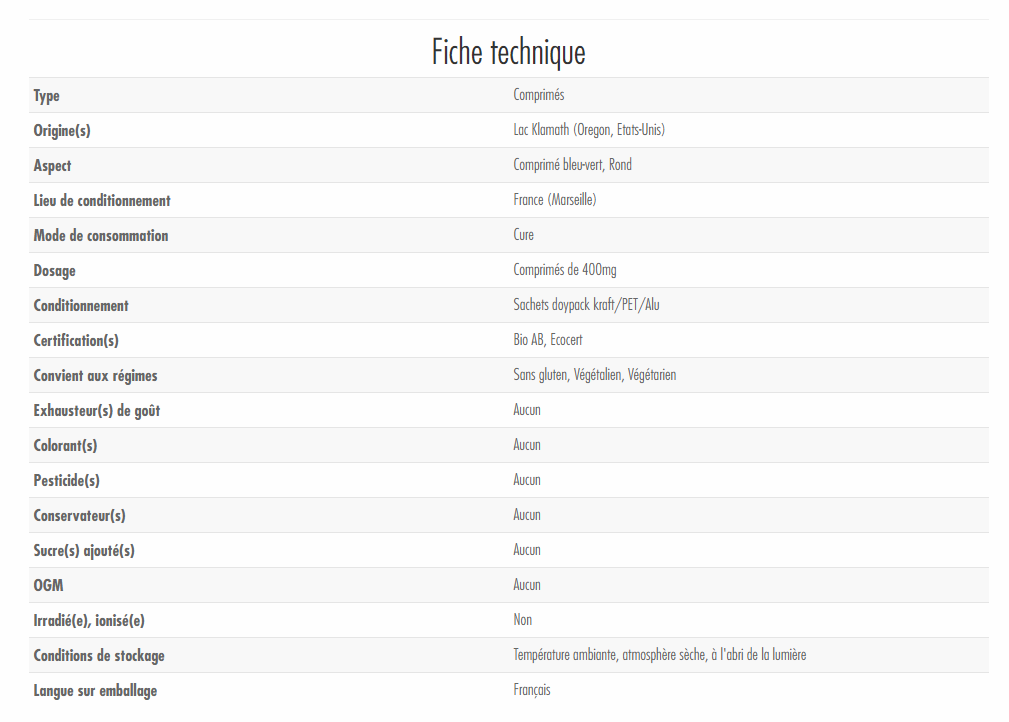1009x722 pixels.
Task: Select the "France (Marseille)" packaging location
Action: click(x=555, y=200)
